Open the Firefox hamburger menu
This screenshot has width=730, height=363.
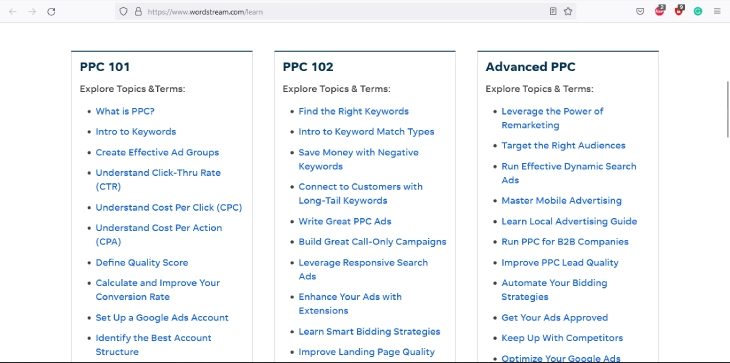click(717, 12)
